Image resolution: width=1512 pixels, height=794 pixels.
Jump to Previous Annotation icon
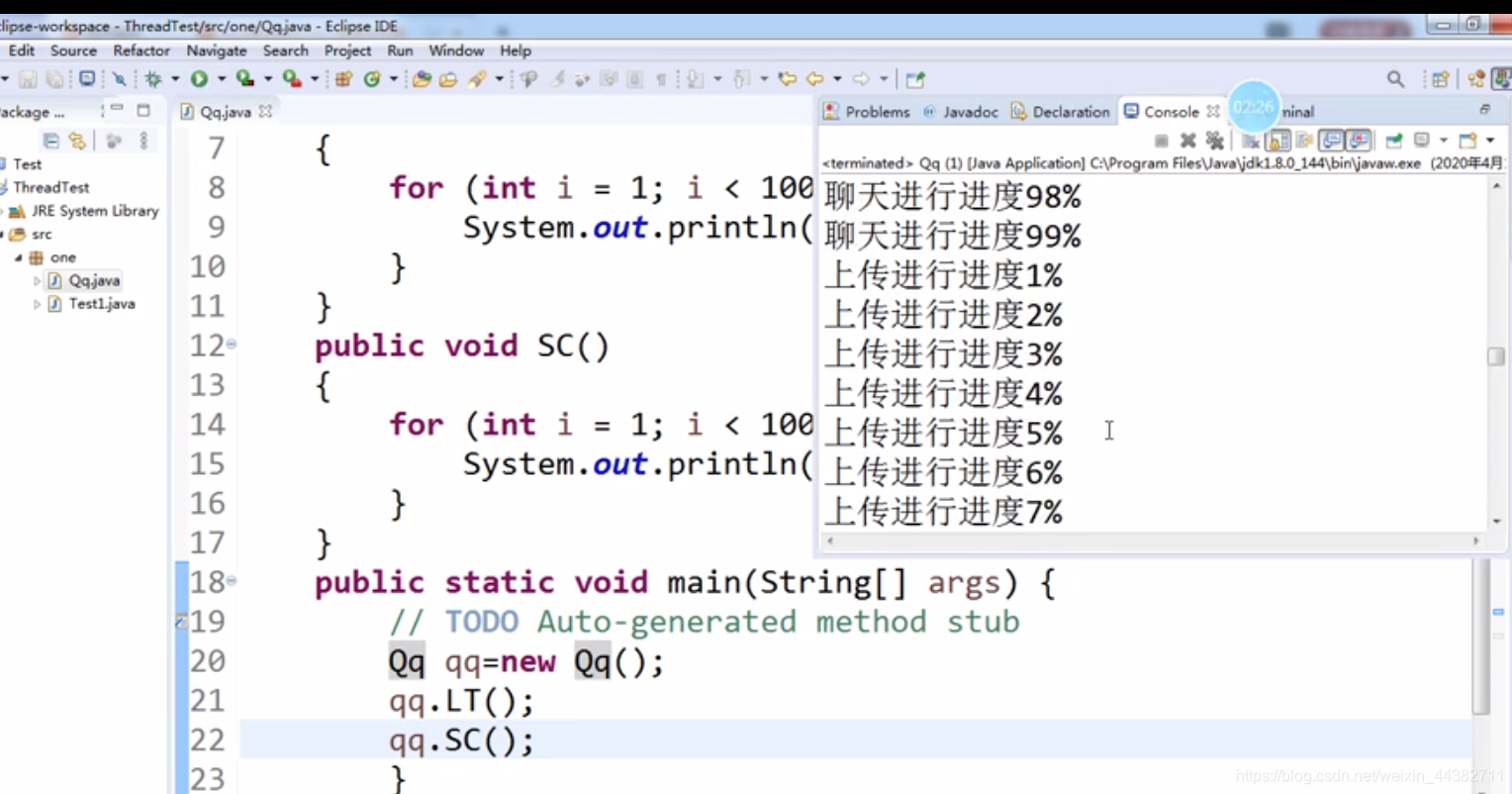pyautogui.click(x=741, y=79)
